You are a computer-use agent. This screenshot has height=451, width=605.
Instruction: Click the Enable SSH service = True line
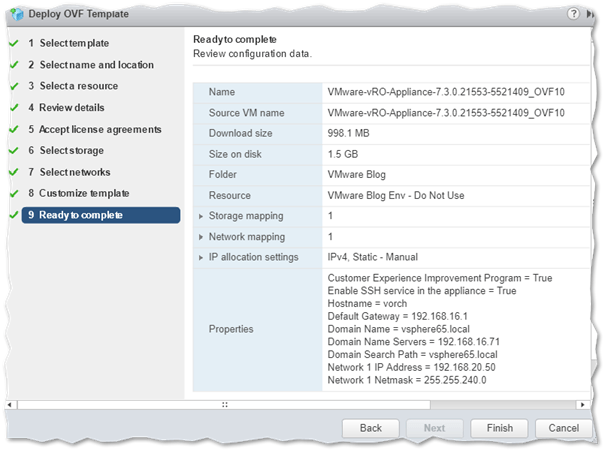click(422, 291)
